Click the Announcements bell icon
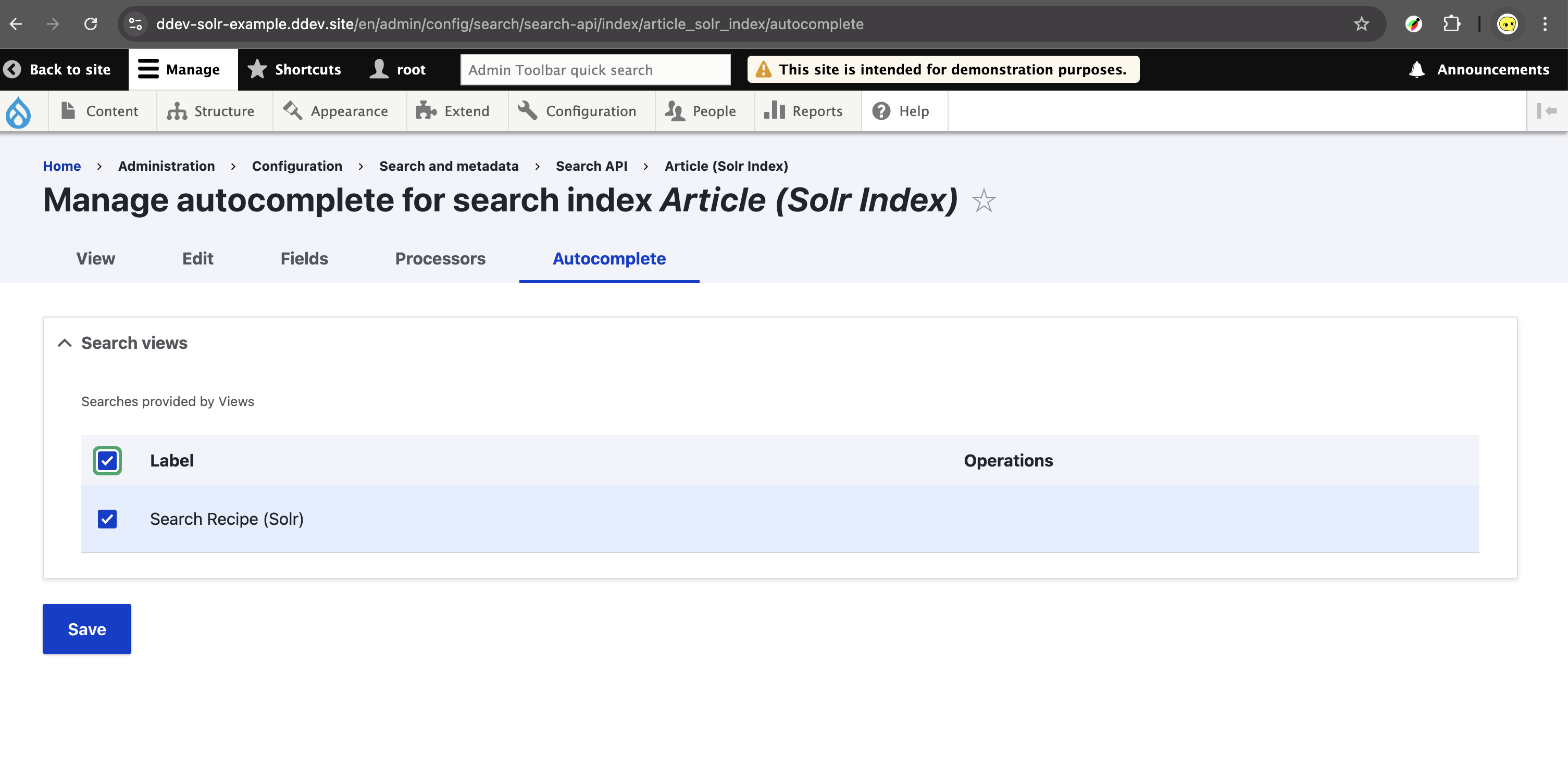1568x782 pixels. click(x=1416, y=69)
